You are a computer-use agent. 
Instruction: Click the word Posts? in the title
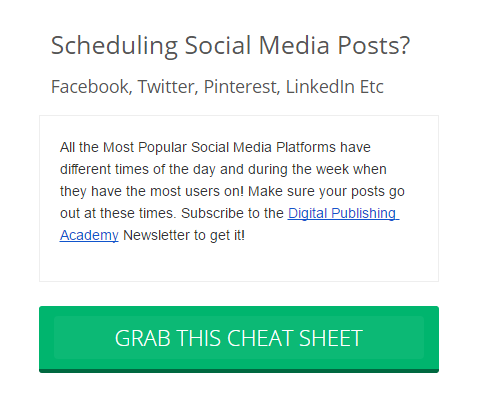373,45
